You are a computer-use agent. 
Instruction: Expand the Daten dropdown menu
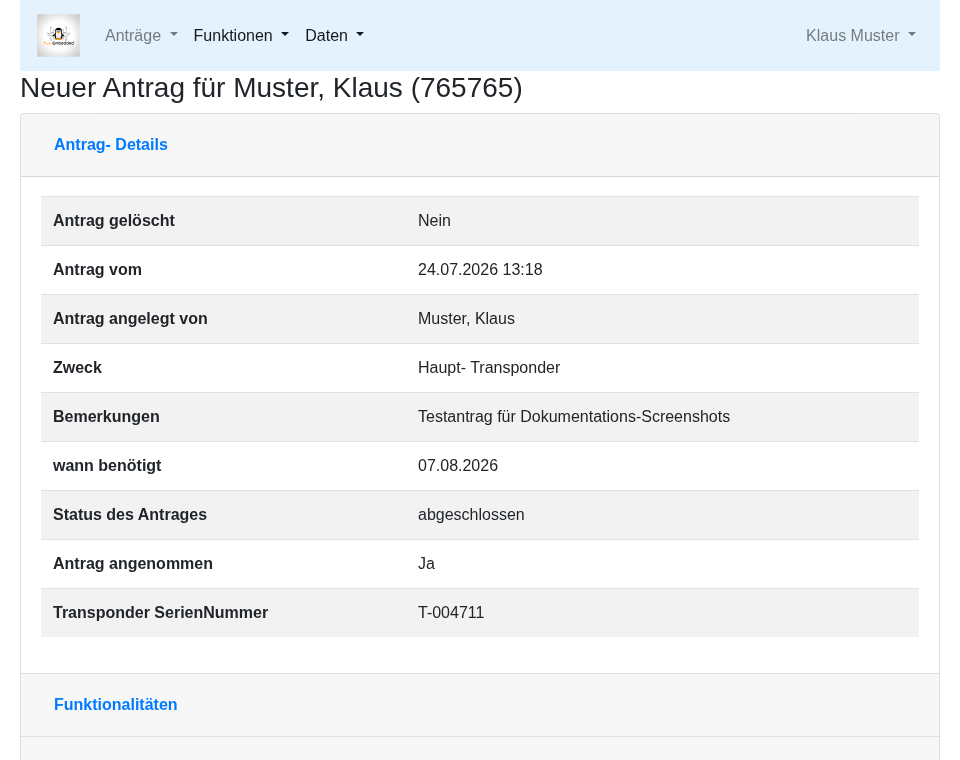coord(334,36)
